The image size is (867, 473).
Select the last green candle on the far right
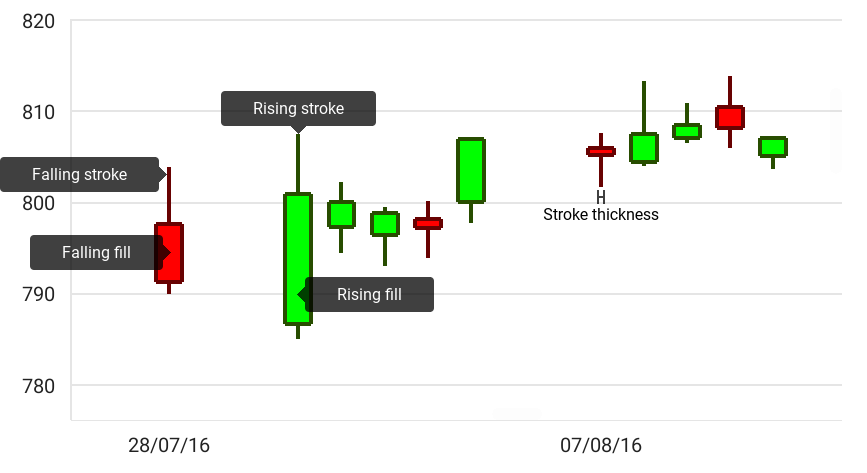tap(773, 147)
